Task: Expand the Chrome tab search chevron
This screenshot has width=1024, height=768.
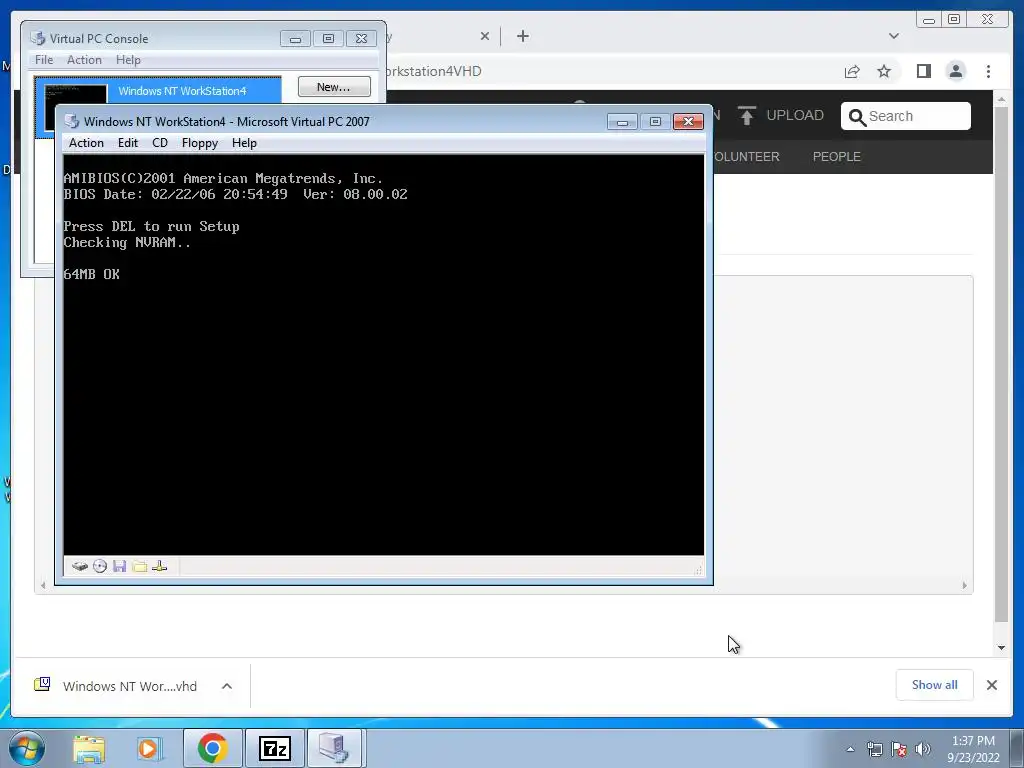Action: pos(894,36)
